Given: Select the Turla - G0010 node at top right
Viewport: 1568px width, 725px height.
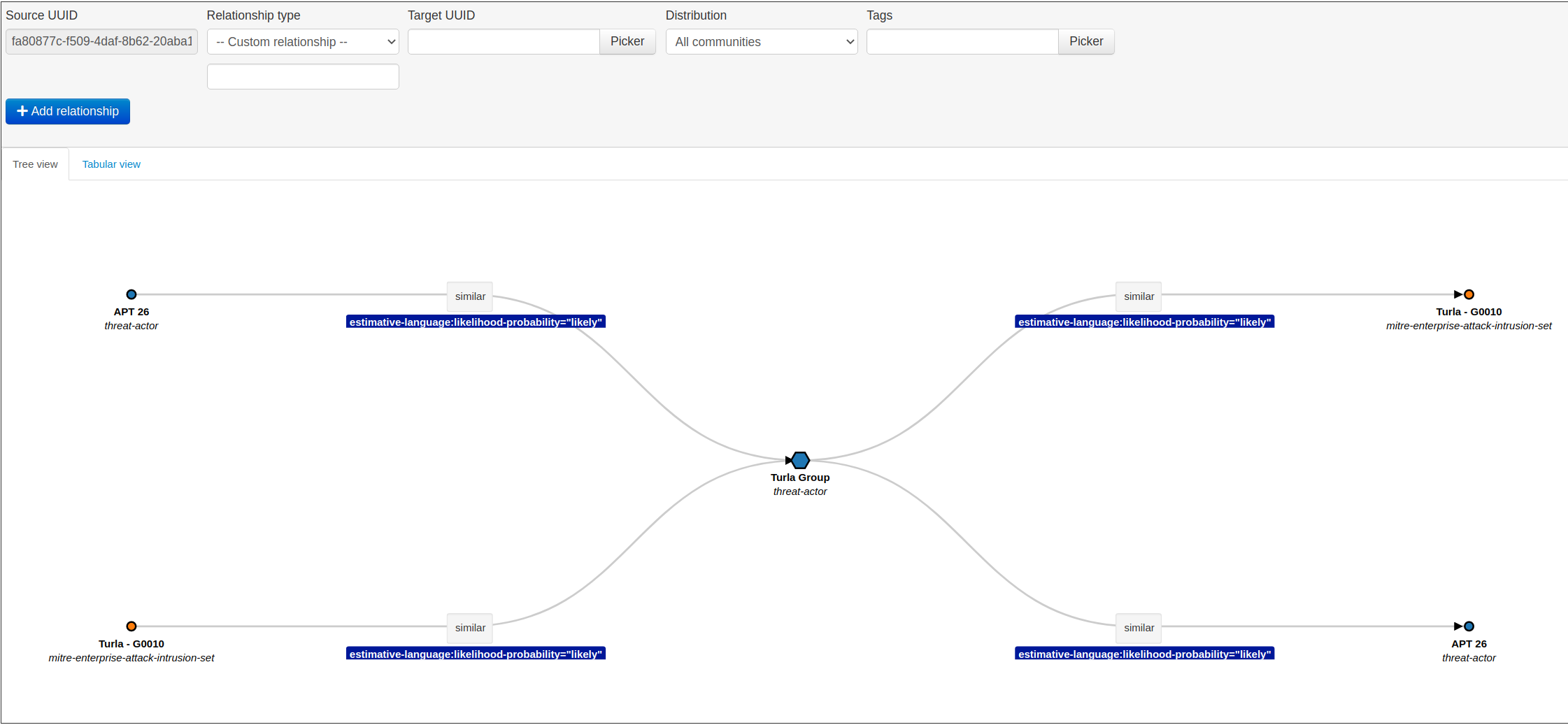Looking at the screenshot, I should pos(1469,294).
